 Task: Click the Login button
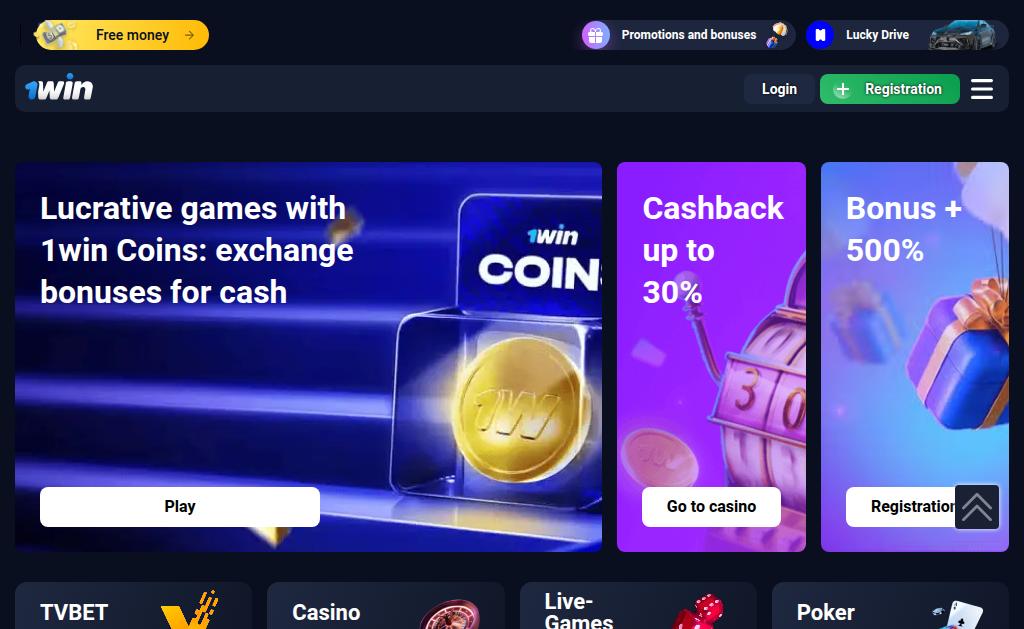pos(779,89)
